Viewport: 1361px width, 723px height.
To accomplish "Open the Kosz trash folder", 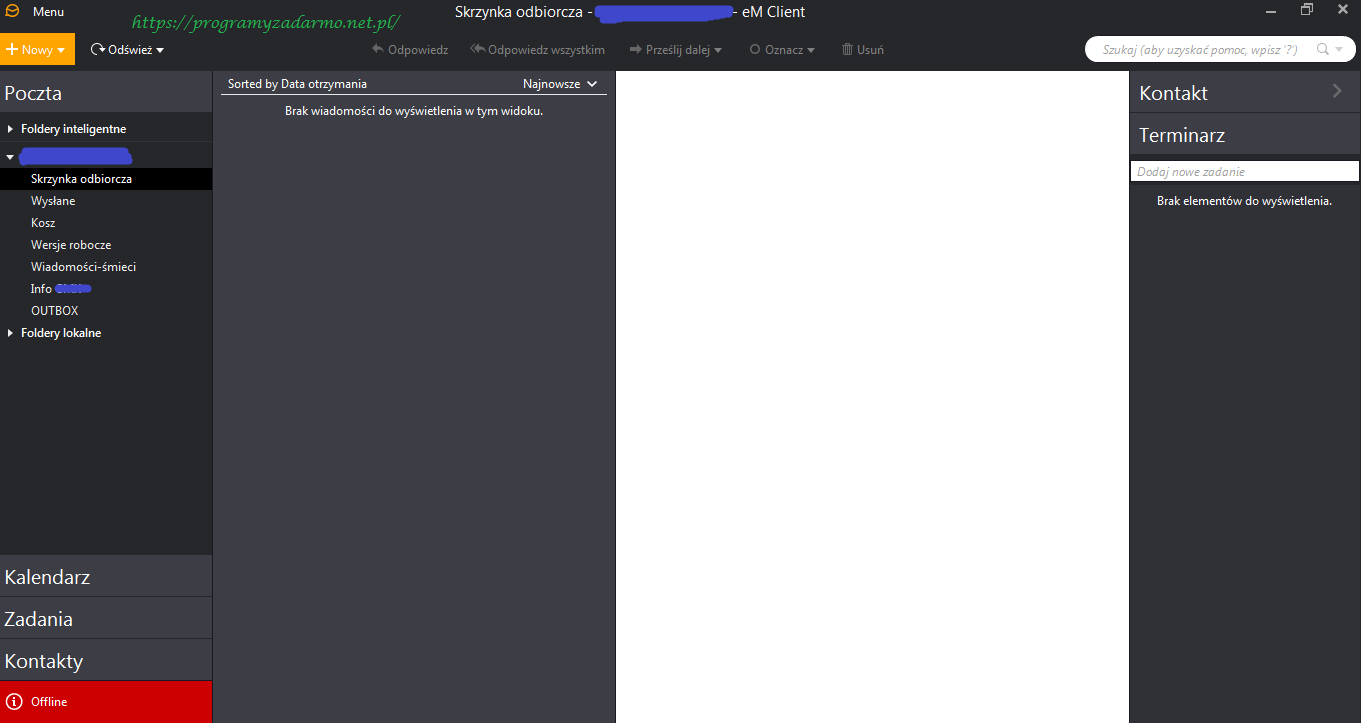I will (43, 223).
